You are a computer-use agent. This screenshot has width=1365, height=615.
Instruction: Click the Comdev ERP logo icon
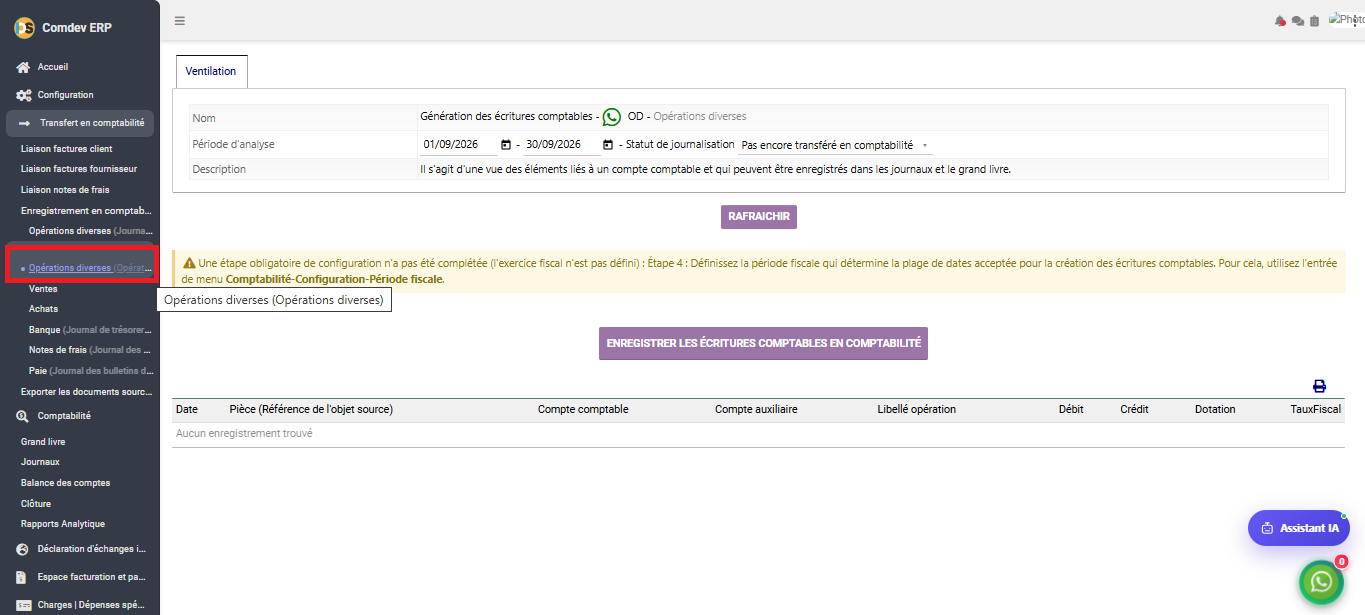[24, 28]
